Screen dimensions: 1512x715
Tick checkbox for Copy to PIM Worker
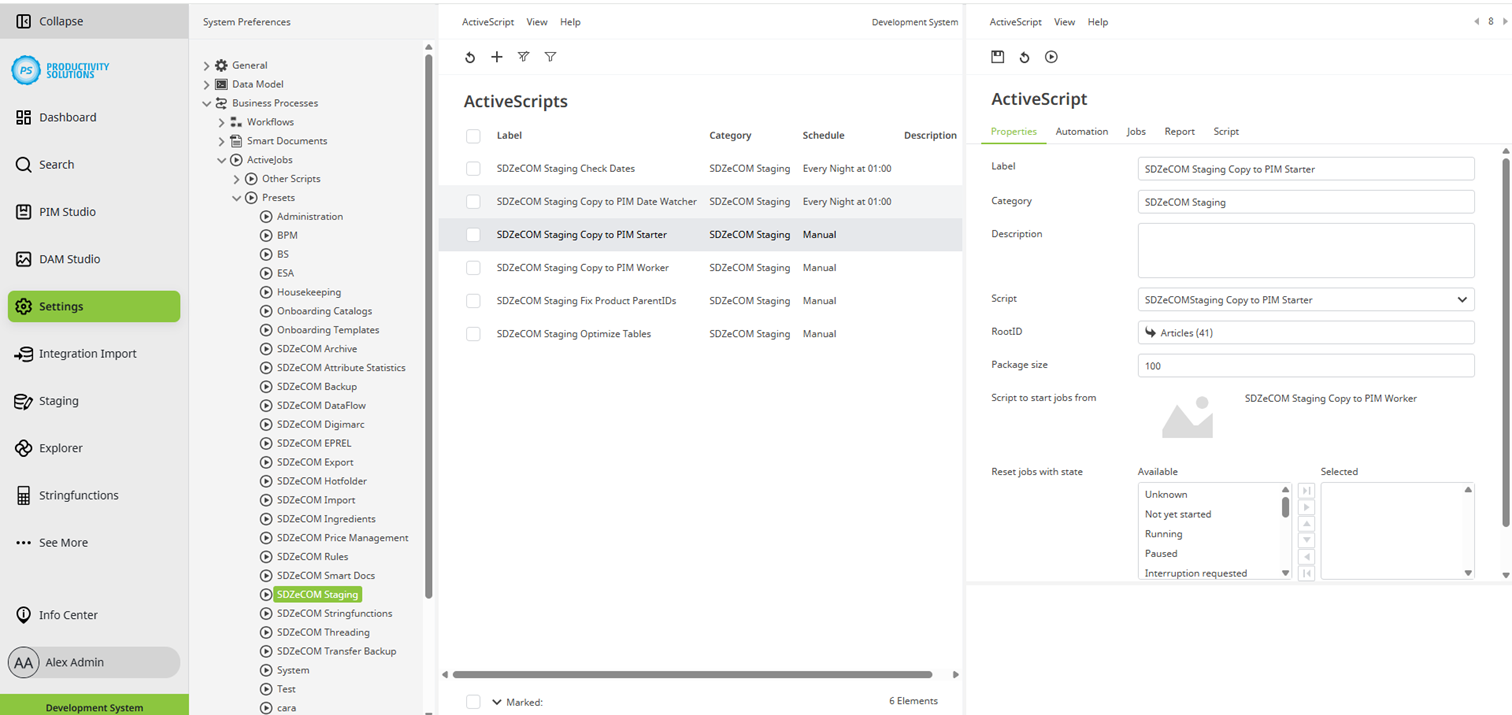473,268
